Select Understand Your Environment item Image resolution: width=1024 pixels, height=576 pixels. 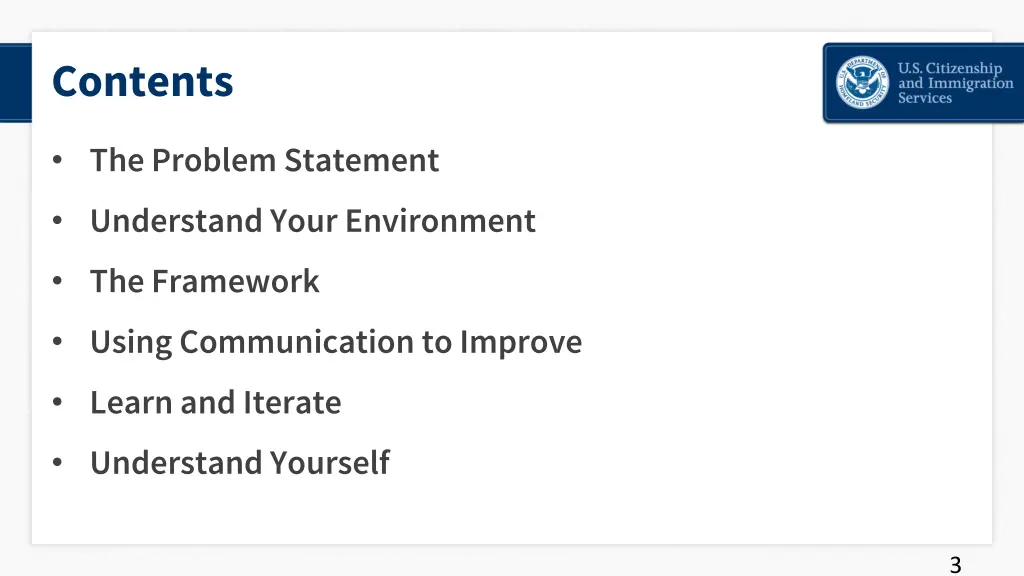pyautogui.click(x=313, y=221)
